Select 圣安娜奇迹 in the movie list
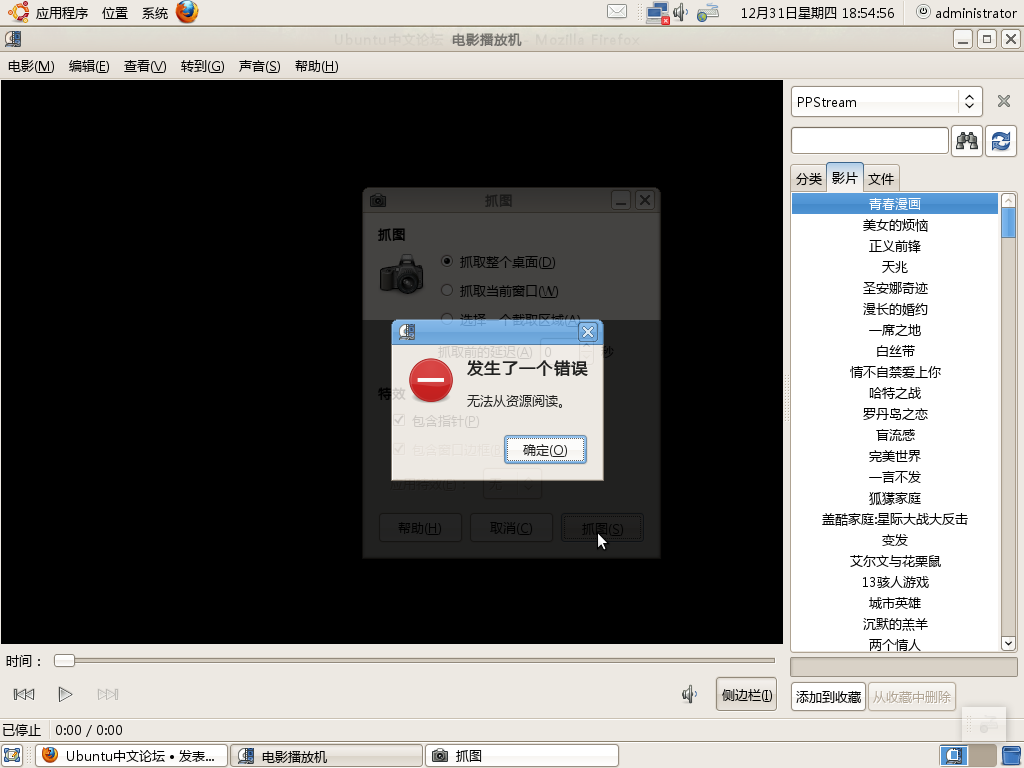The image size is (1024, 768). click(895, 288)
